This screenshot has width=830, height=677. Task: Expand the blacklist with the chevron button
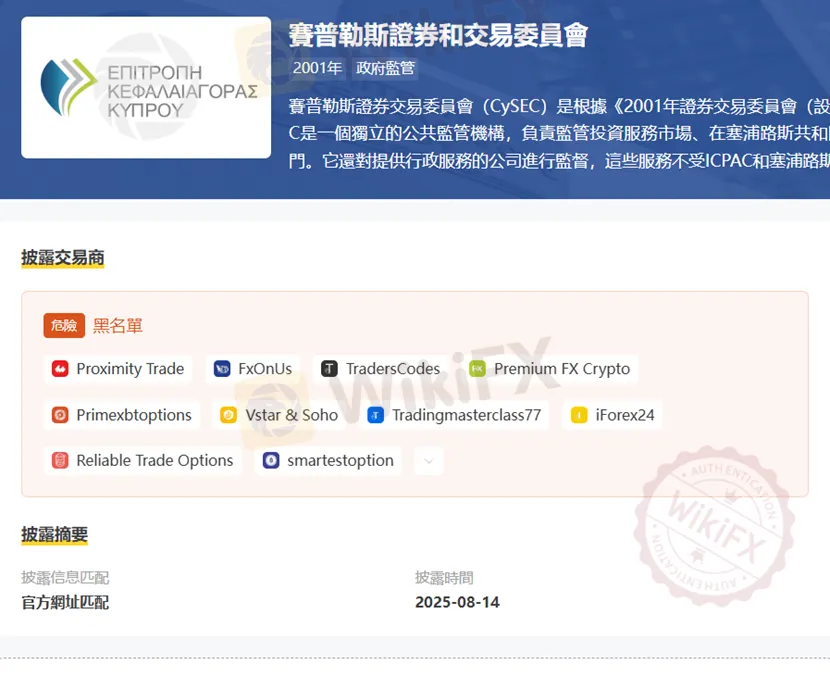tap(429, 461)
